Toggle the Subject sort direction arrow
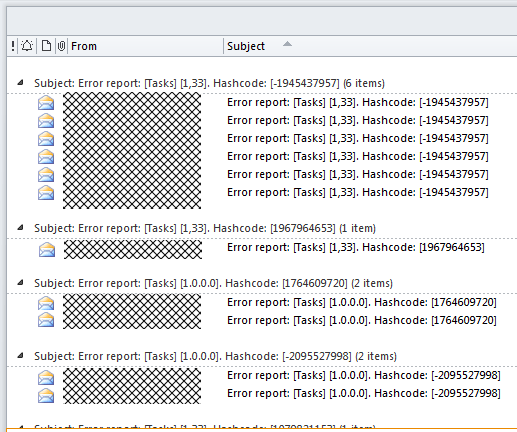517x432 pixels. [287, 44]
